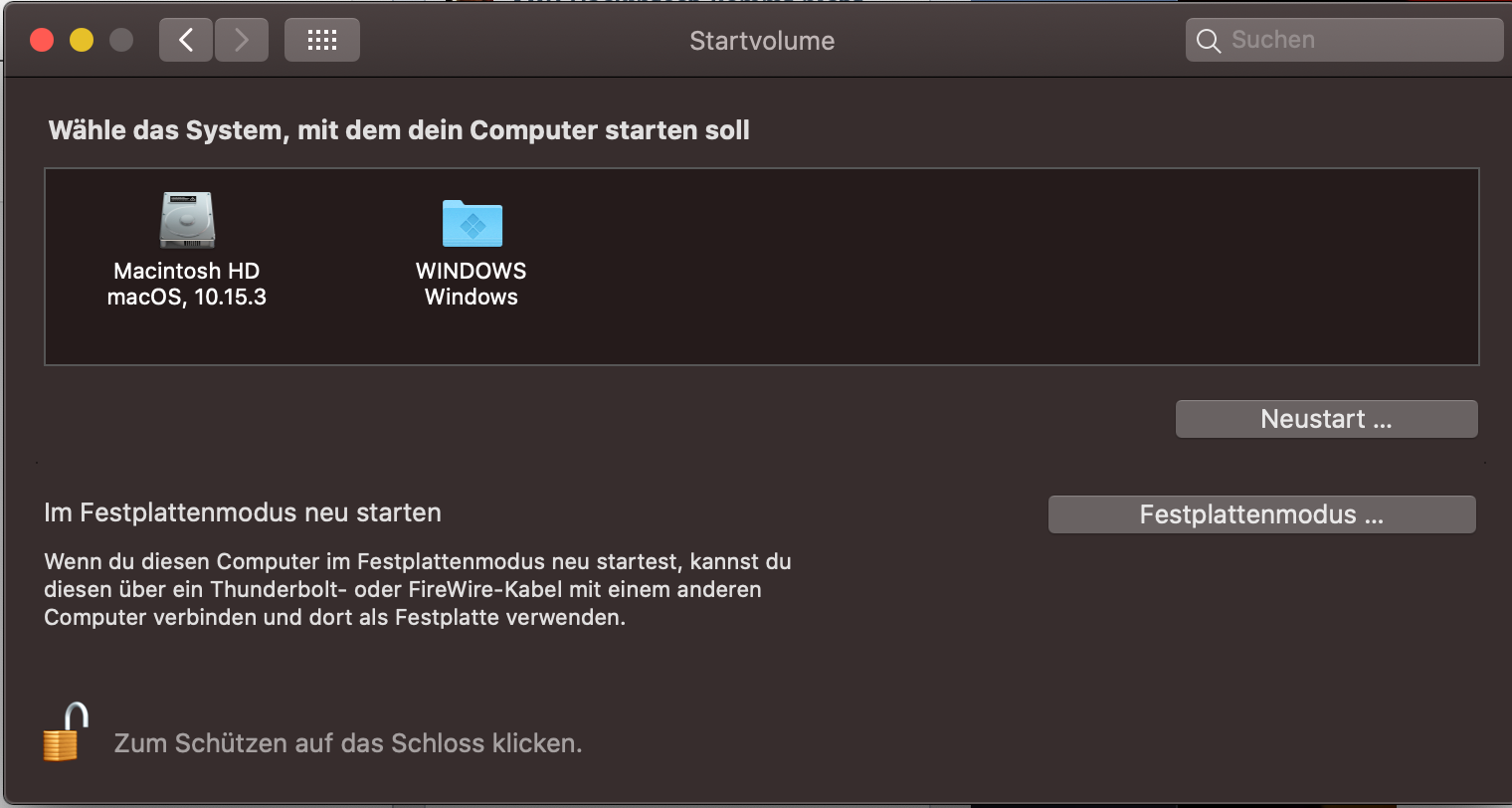Click the magnifying glass search icon
The image size is (1512, 808).
(1209, 41)
